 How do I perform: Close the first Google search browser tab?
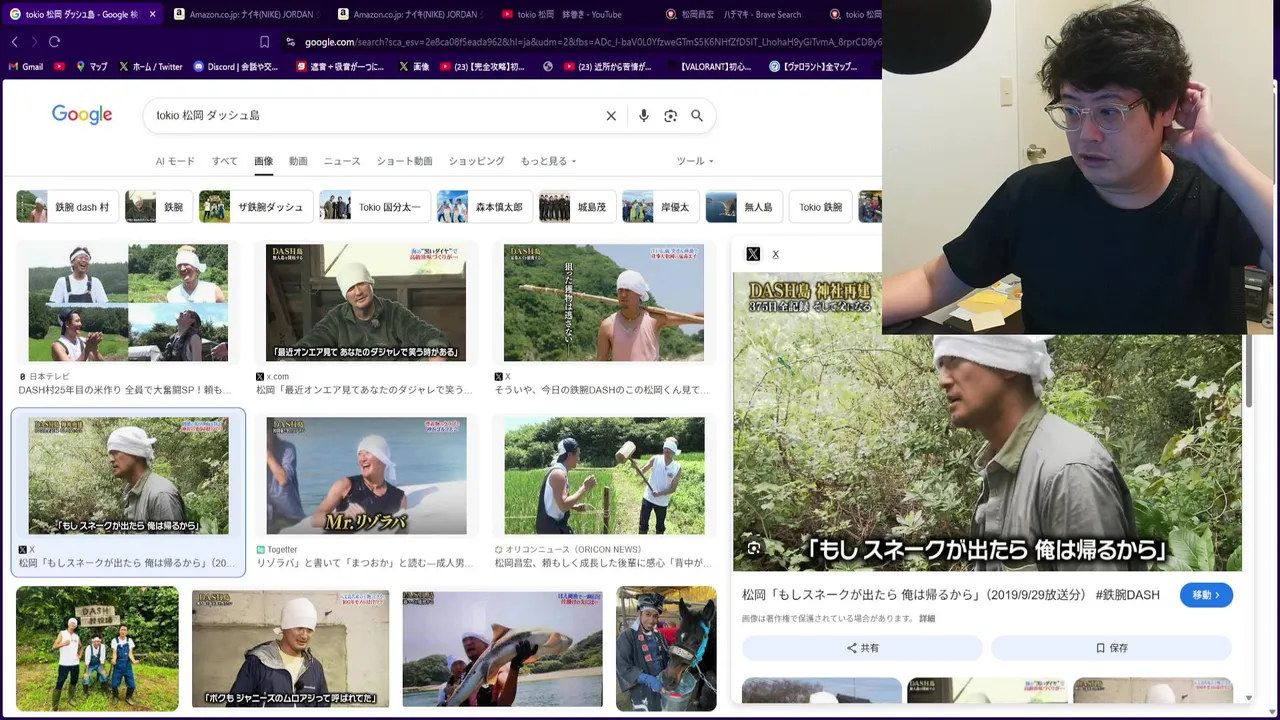(152, 14)
